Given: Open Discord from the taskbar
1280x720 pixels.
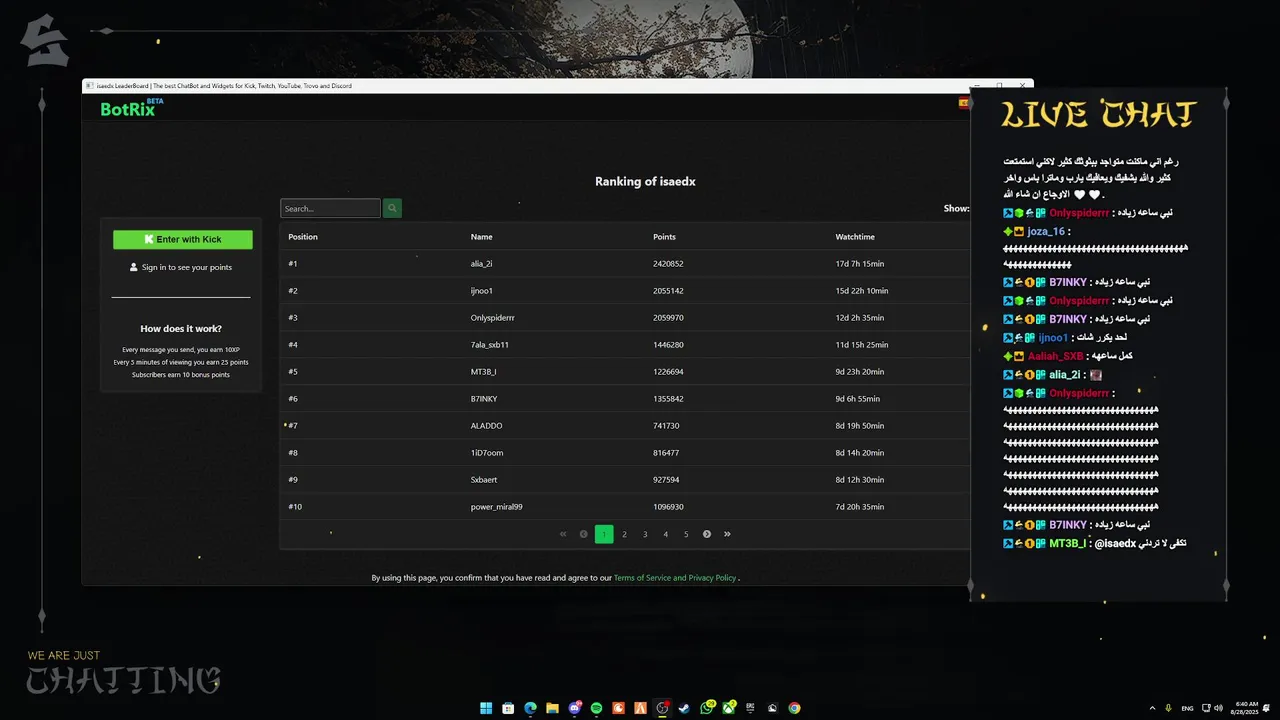Looking at the screenshot, I should click(574, 708).
